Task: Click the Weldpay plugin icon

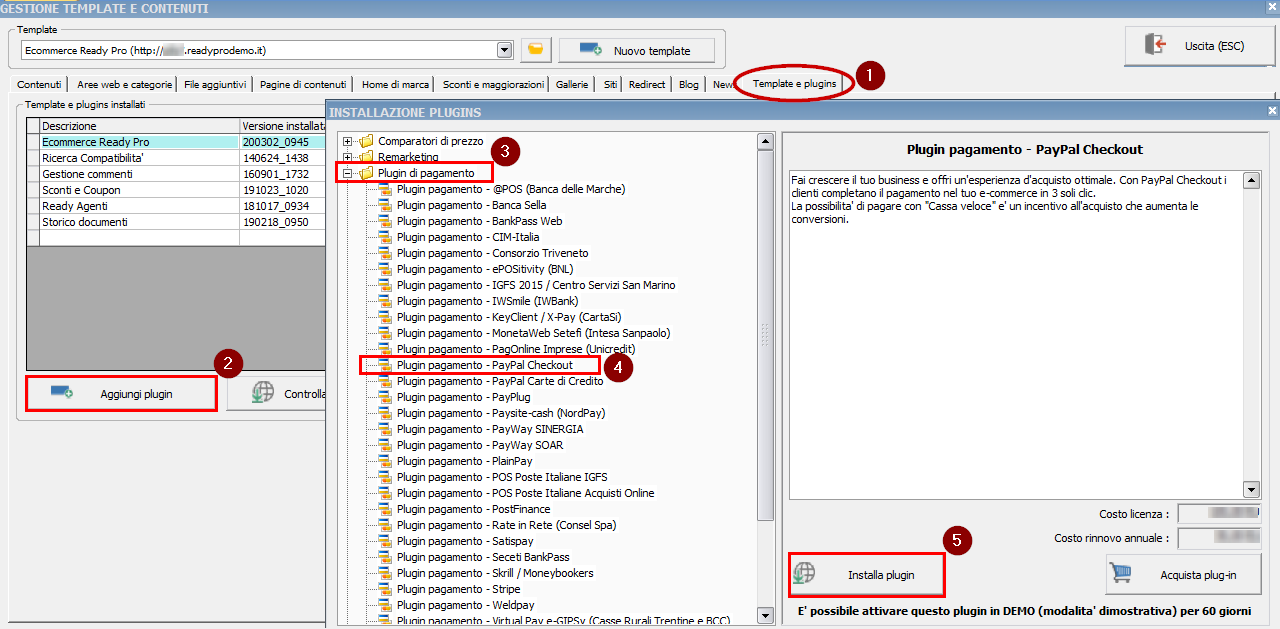Action: pos(385,605)
